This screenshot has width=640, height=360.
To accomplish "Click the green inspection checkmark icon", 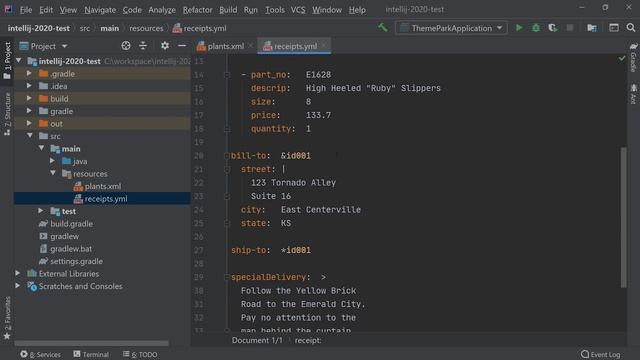I will coord(622,58).
